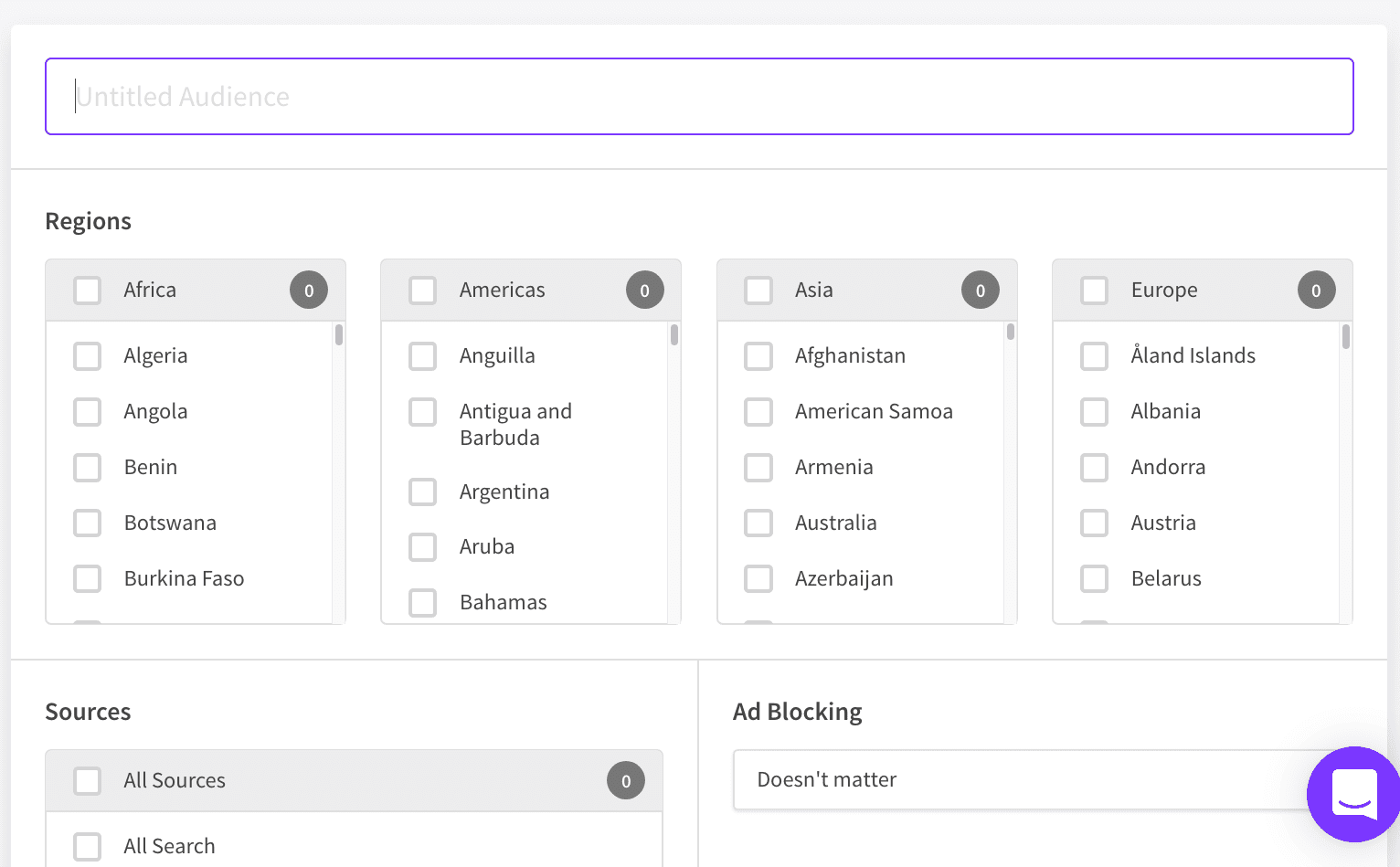The image size is (1400, 867).
Task: Check the Africa region checkbox
Action: [88, 291]
